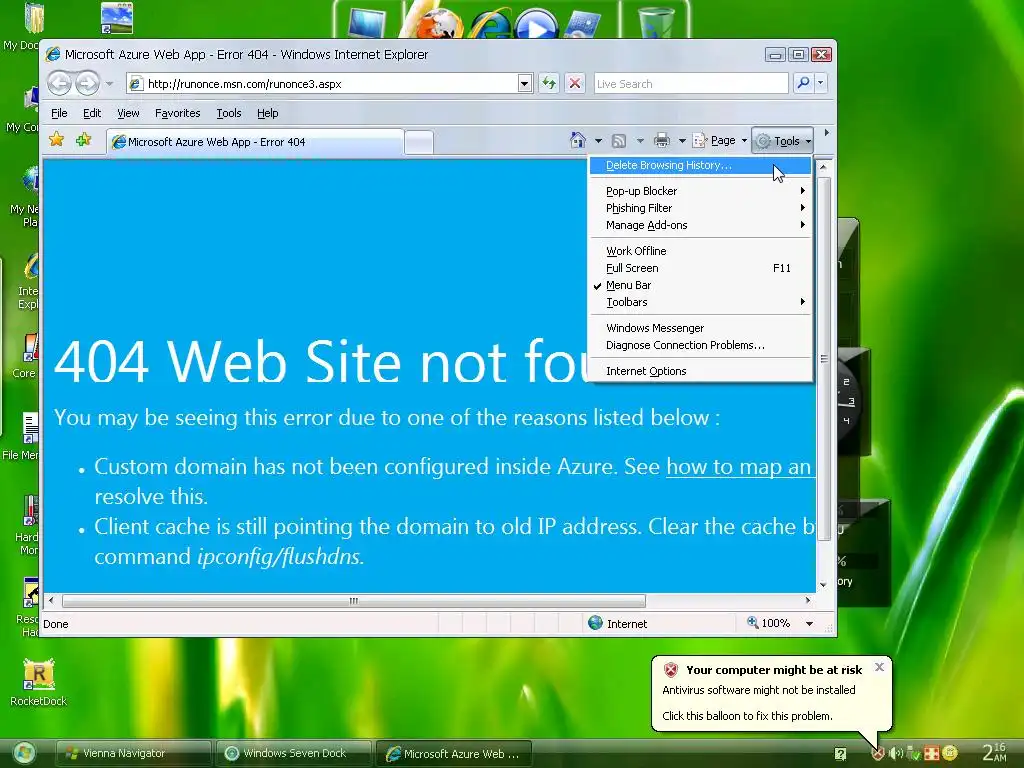This screenshot has height=768, width=1024.
Task: Open the Edit menu
Action: tap(91, 113)
